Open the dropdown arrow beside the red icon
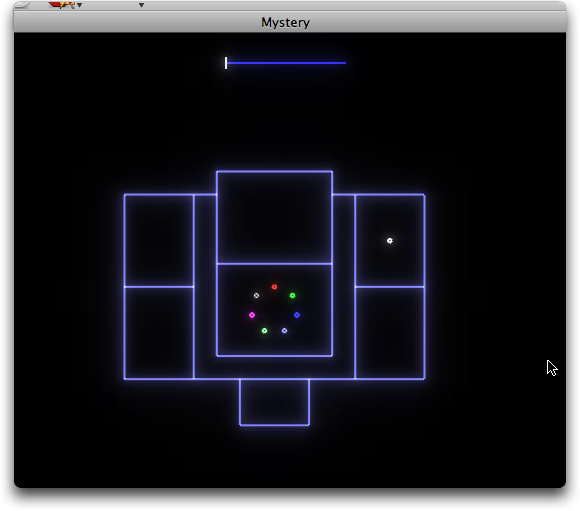This screenshot has height=511, width=580. (80, 5)
